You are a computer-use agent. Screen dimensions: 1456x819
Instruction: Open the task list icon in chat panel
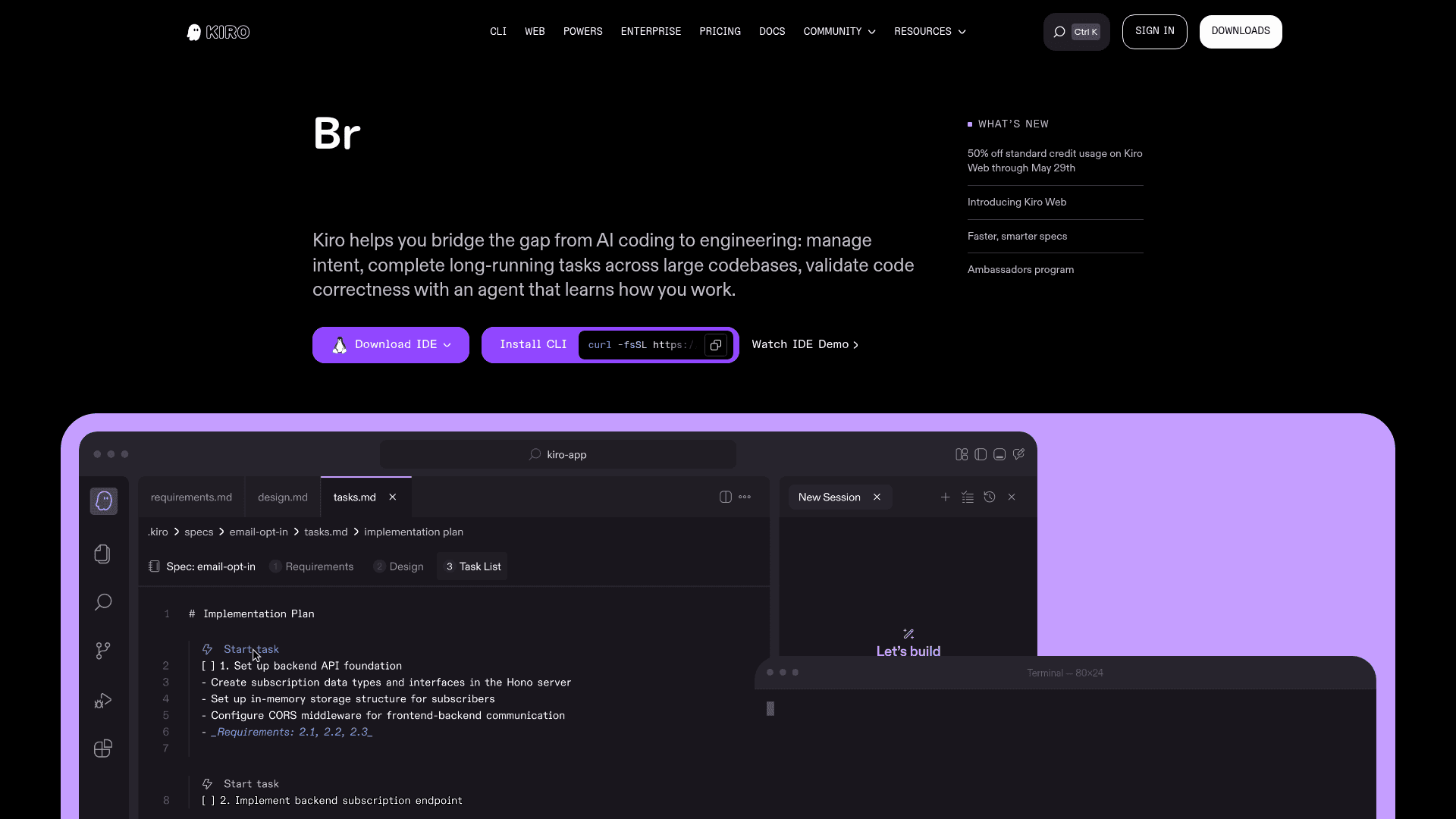tap(968, 497)
